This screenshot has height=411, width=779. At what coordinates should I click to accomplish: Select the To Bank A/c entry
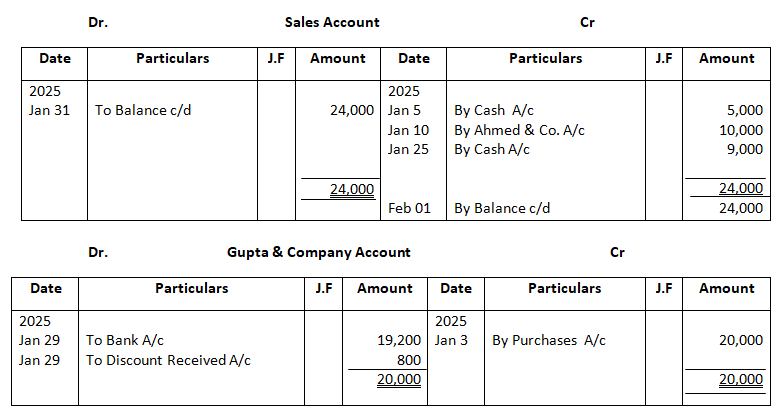click(125, 340)
